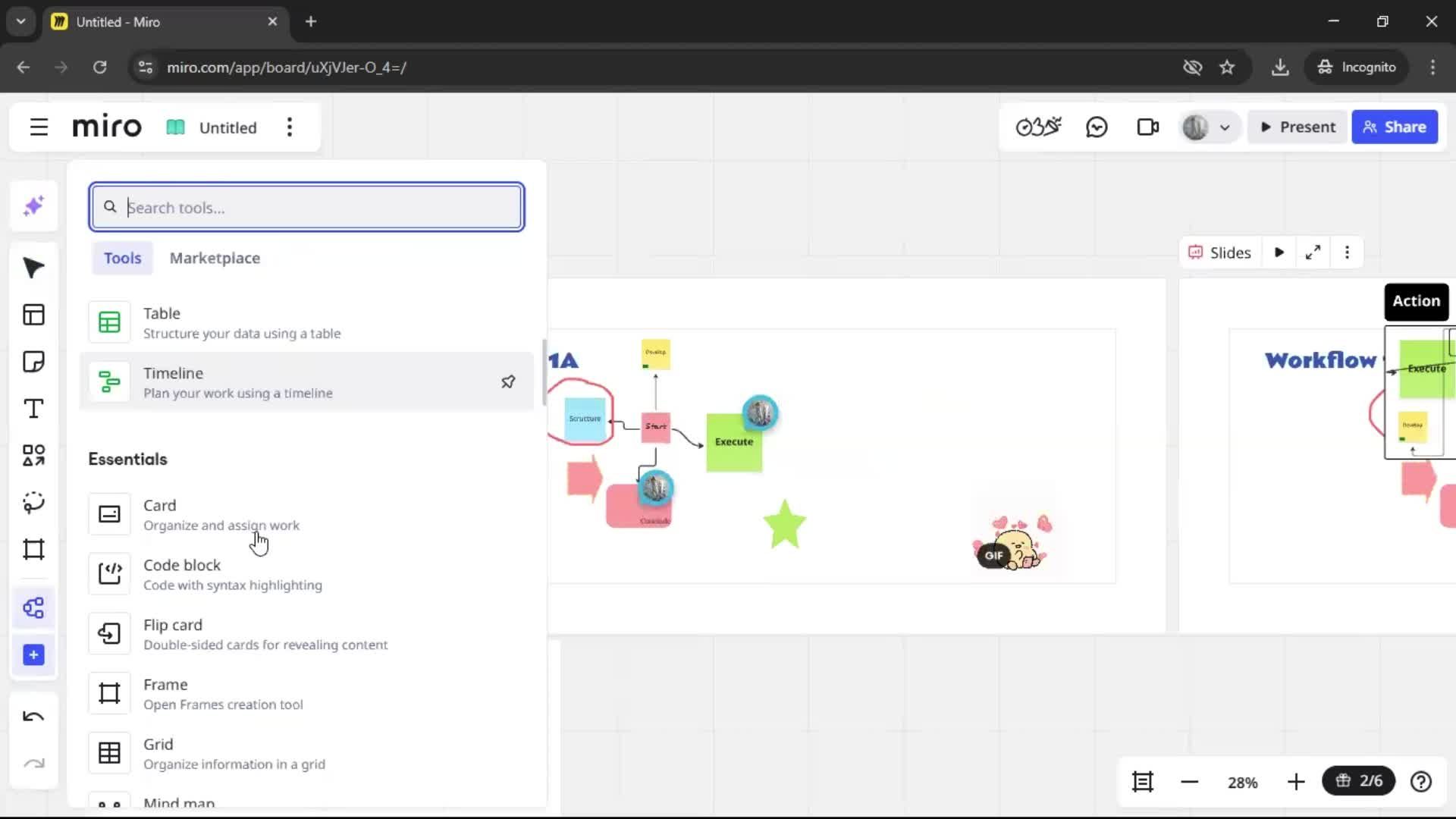Bookmark this page with star

(1227, 67)
